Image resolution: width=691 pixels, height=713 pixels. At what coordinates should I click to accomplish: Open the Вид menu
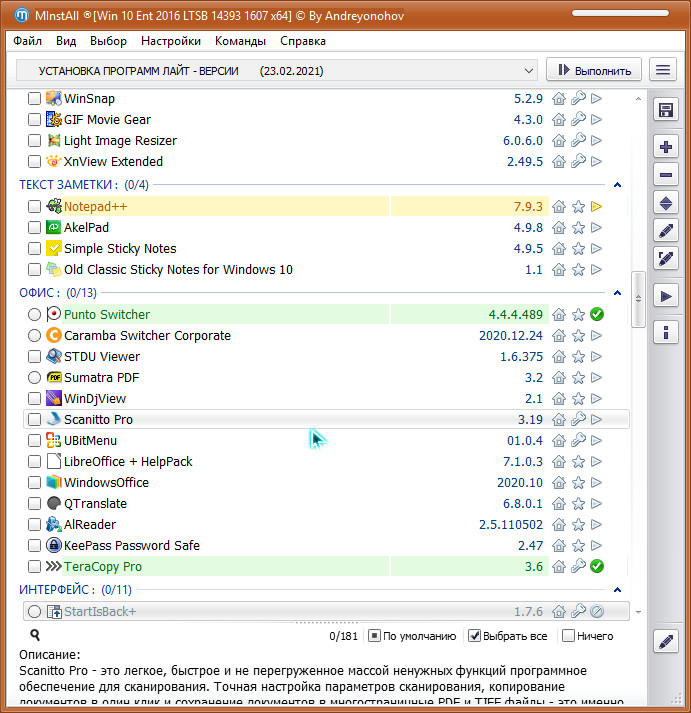coord(66,41)
